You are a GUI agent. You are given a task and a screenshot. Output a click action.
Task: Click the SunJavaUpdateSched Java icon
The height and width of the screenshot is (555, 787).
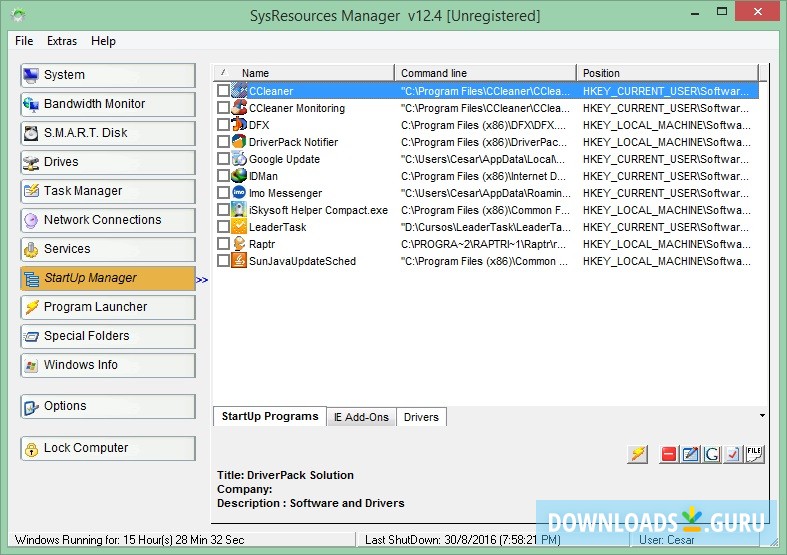239,261
